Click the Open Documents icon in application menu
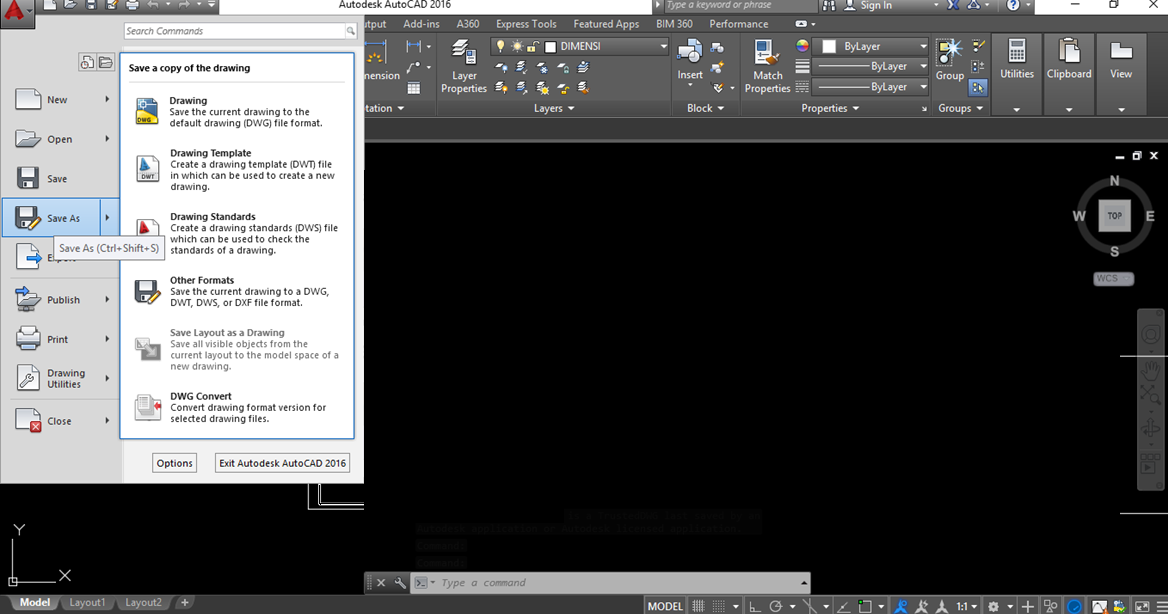1168x614 pixels. pos(105,63)
